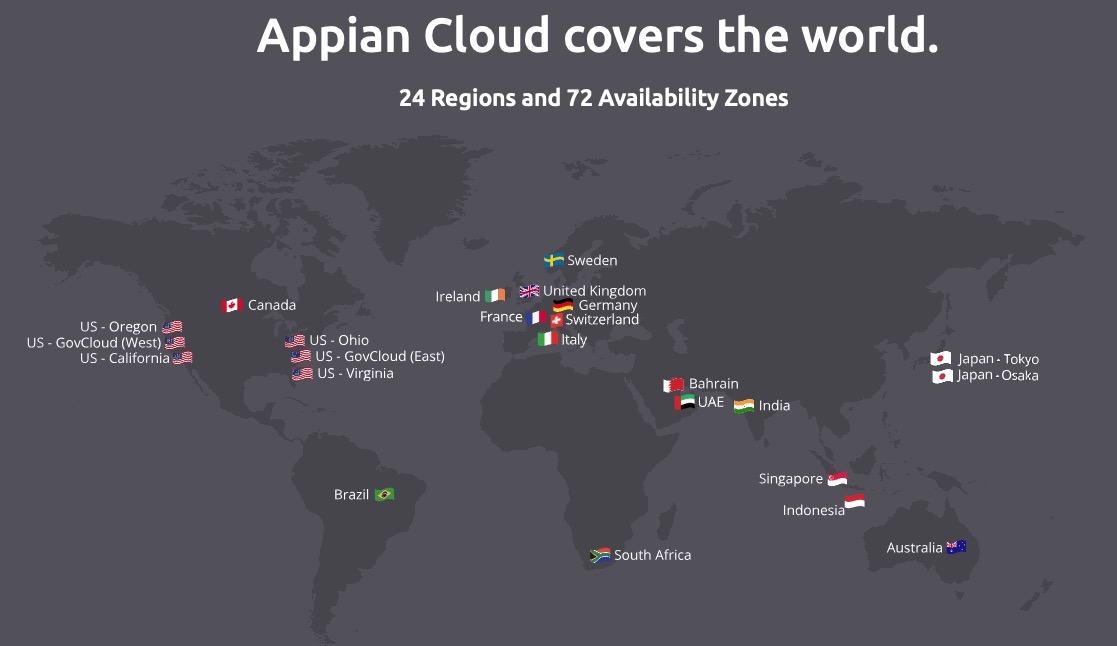Image resolution: width=1117 pixels, height=646 pixels.
Task: Select the 'Japan - Osaka' label
Action: coord(998,375)
